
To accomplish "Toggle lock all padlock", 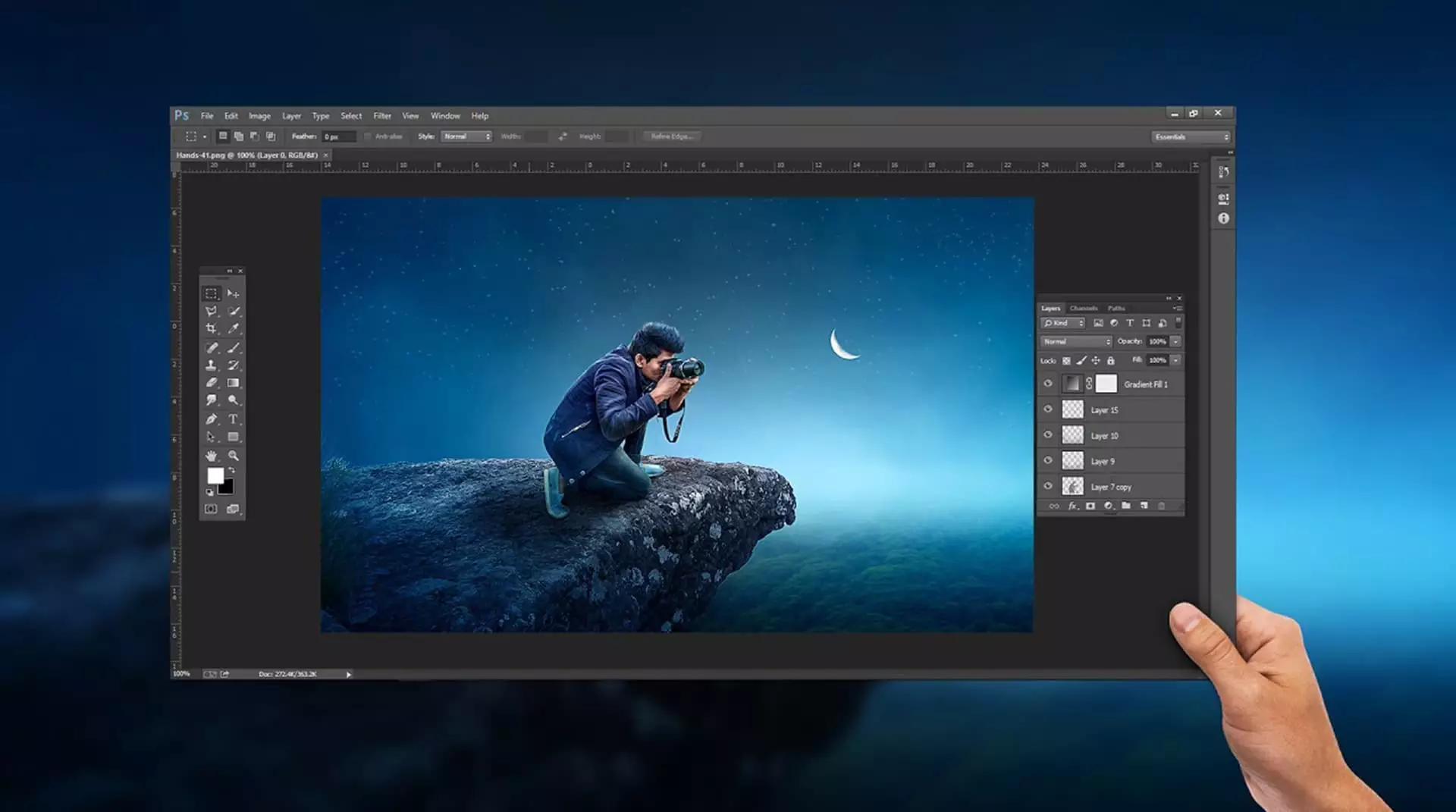I will point(1111,361).
